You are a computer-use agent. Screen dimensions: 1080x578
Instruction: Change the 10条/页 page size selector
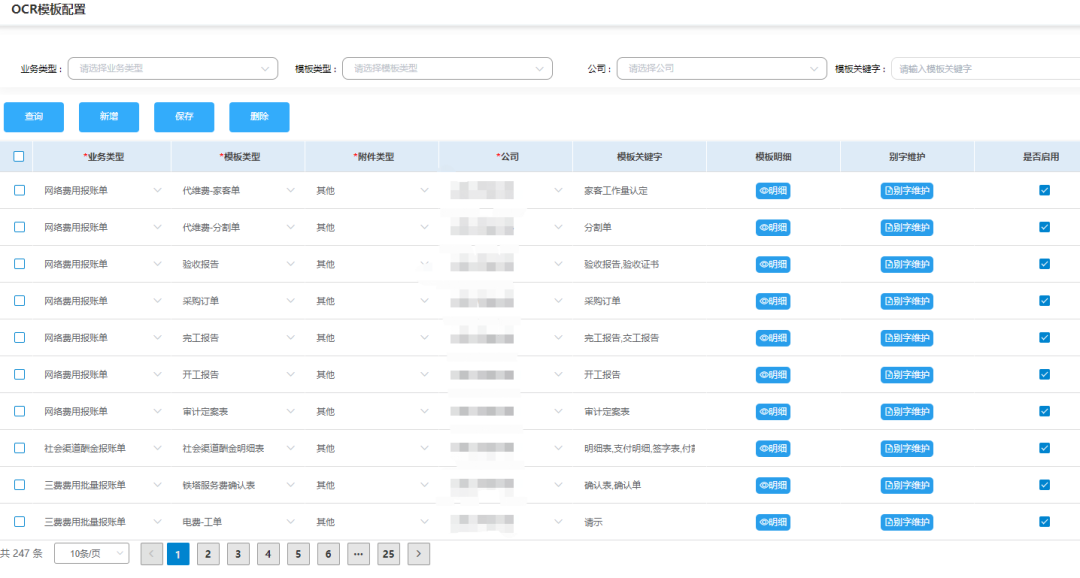91,554
